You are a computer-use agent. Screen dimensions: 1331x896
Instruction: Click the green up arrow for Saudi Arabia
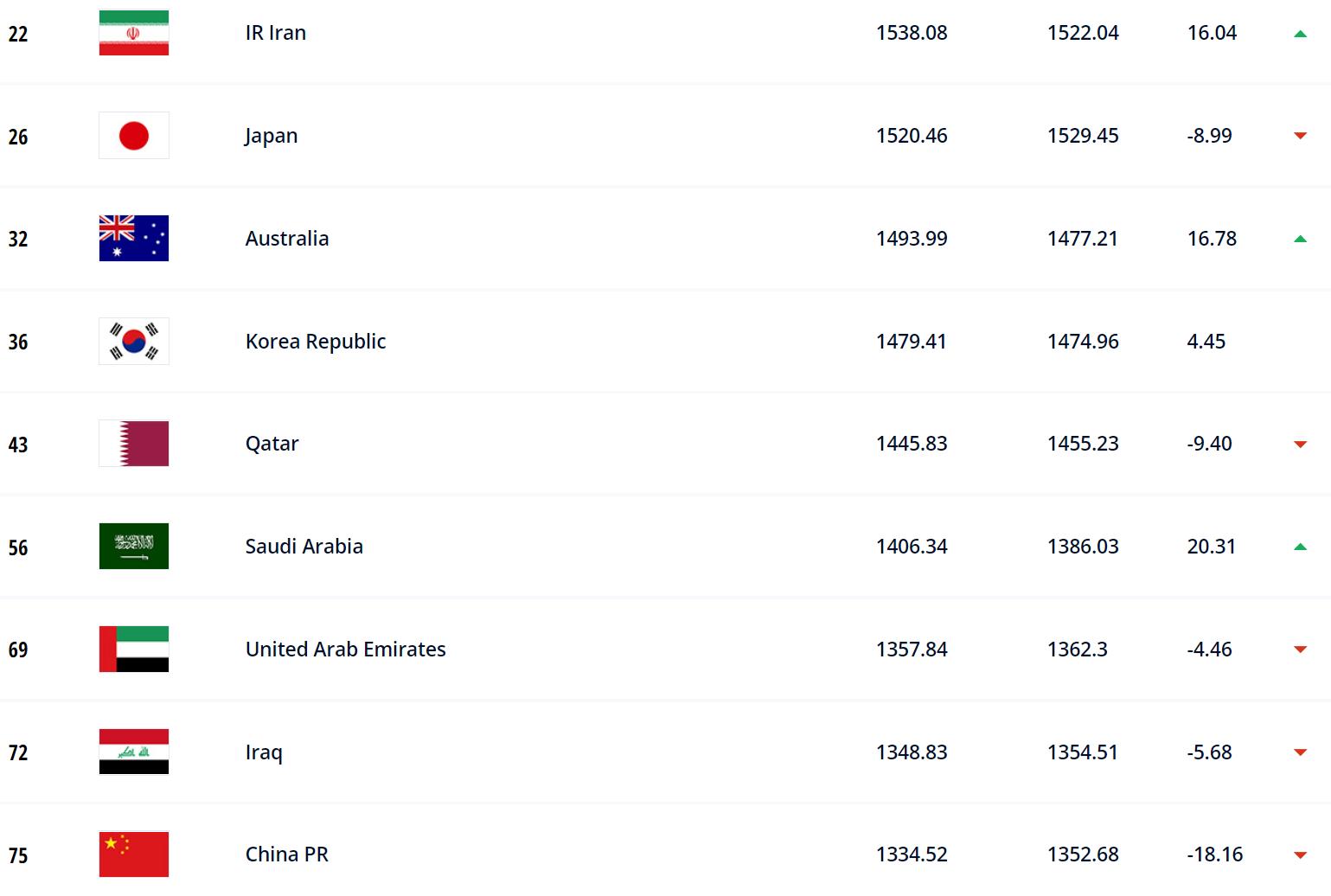click(x=1300, y=547)
